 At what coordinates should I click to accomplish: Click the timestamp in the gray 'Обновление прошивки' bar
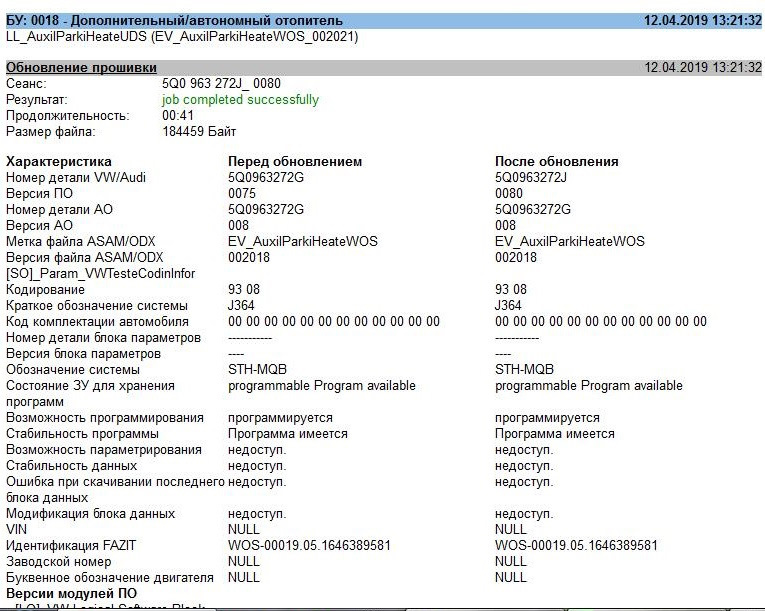[x=703, y=67]
